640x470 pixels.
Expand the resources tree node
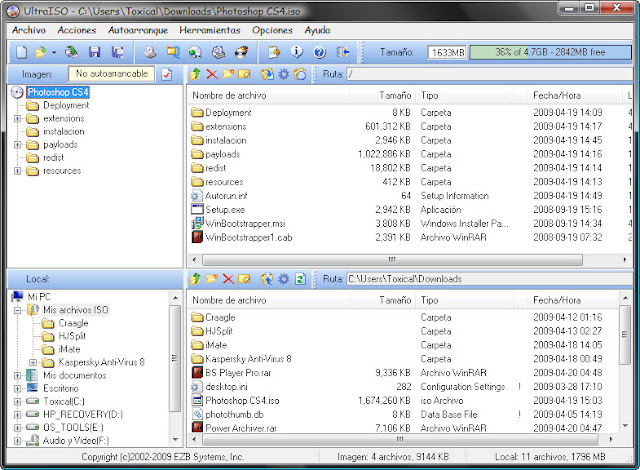coord(18,171)
